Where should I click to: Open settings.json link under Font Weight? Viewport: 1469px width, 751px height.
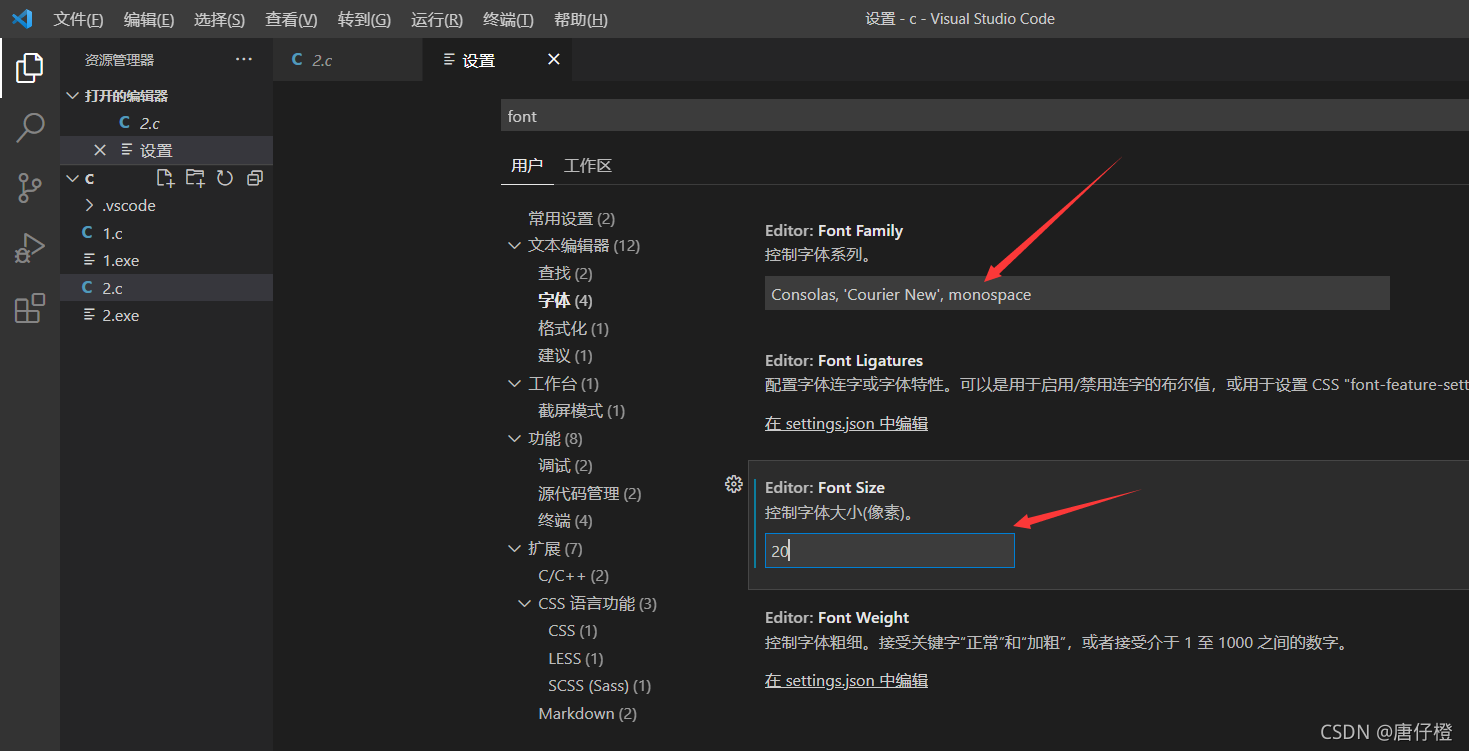point(846,680)
